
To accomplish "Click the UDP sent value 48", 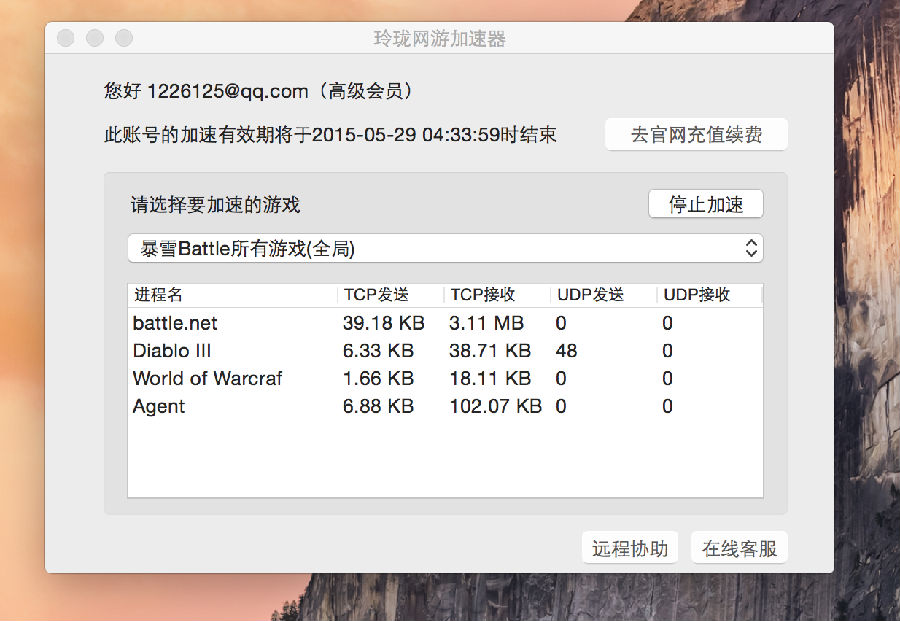I will click(566, 351).
